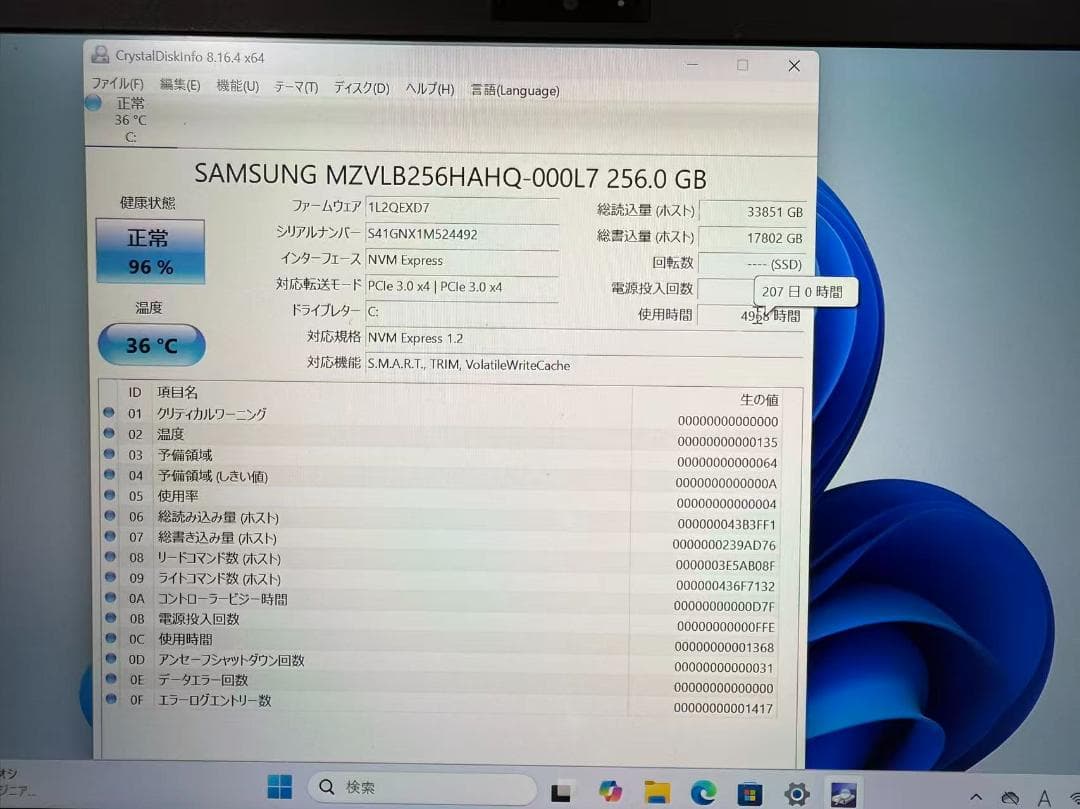Screen dimensions: 1080x809
Task: Open Settings gear from the taskbar
Action: click(x=797, y=795)
